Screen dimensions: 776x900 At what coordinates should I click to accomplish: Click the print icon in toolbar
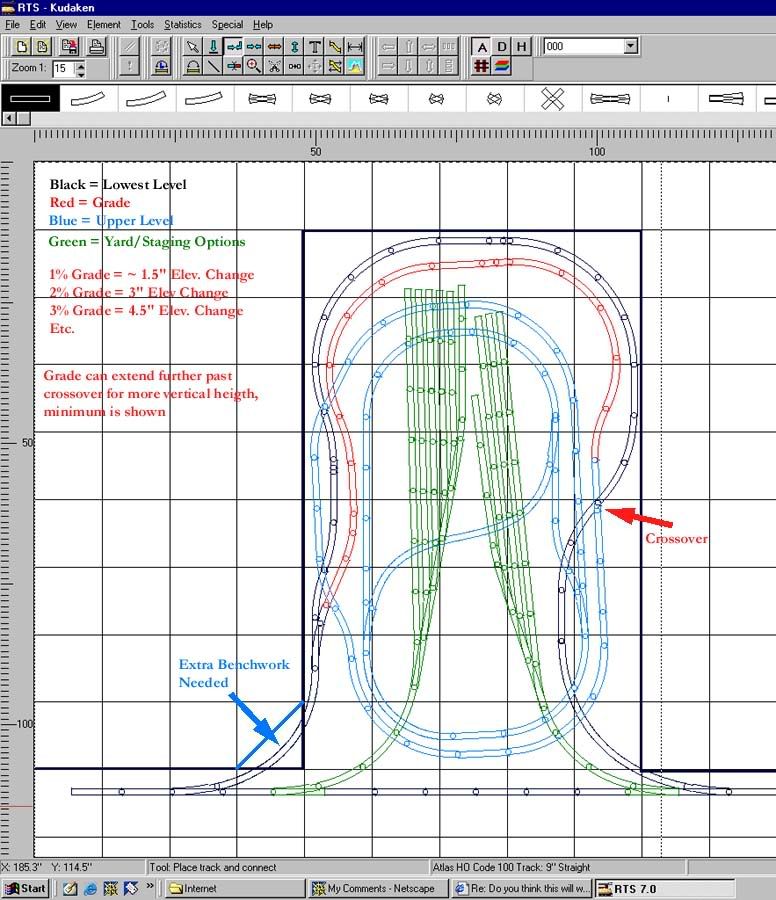pos(96,46)
